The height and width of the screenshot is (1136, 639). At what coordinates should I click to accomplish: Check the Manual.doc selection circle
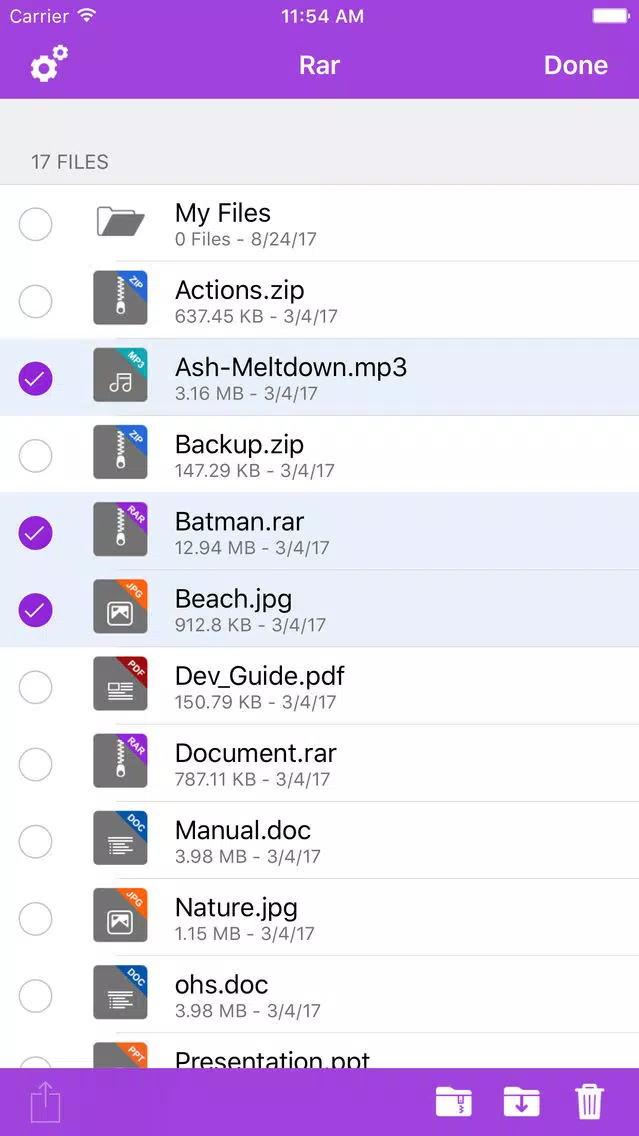(36, 841)
